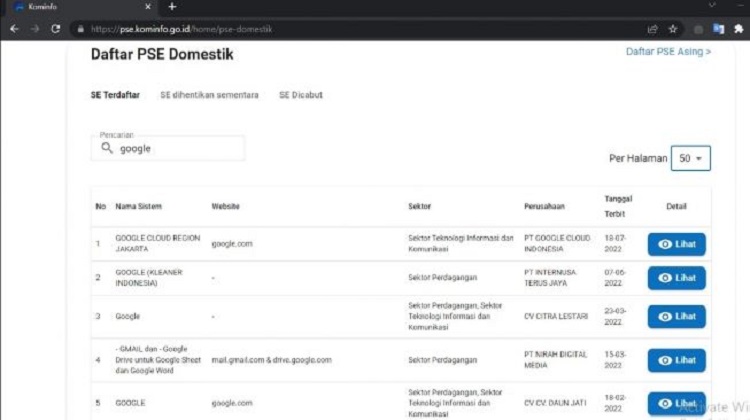Click the browser forward arrow

pyautogui.click(x=34, y=29)
